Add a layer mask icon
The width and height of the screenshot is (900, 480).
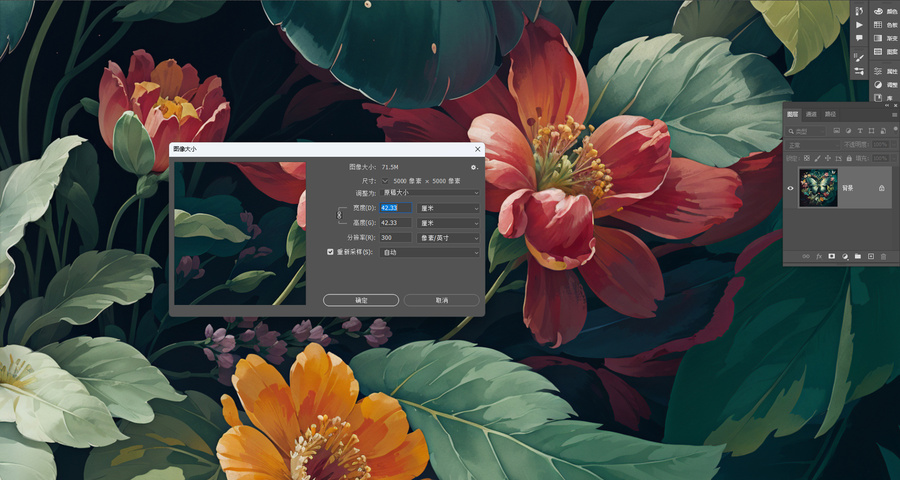(832, 256)
